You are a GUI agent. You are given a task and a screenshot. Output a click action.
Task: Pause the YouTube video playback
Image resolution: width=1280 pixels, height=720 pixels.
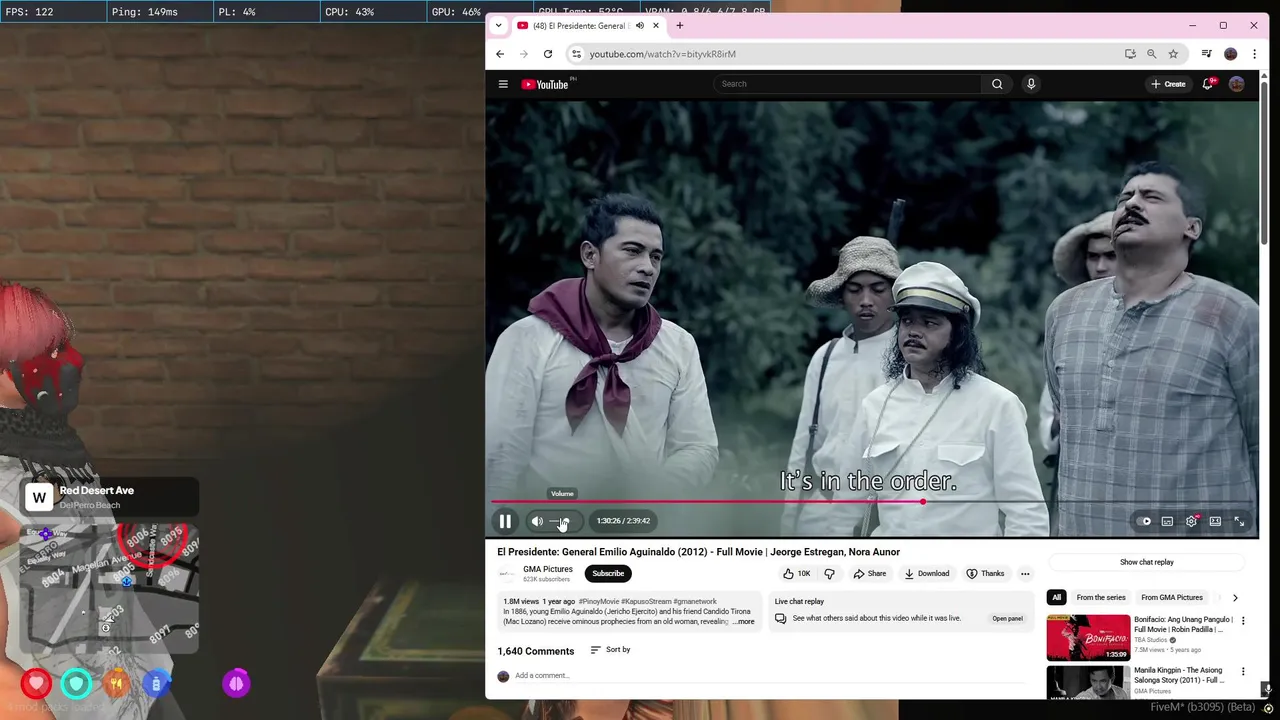(x=505, y=521)
